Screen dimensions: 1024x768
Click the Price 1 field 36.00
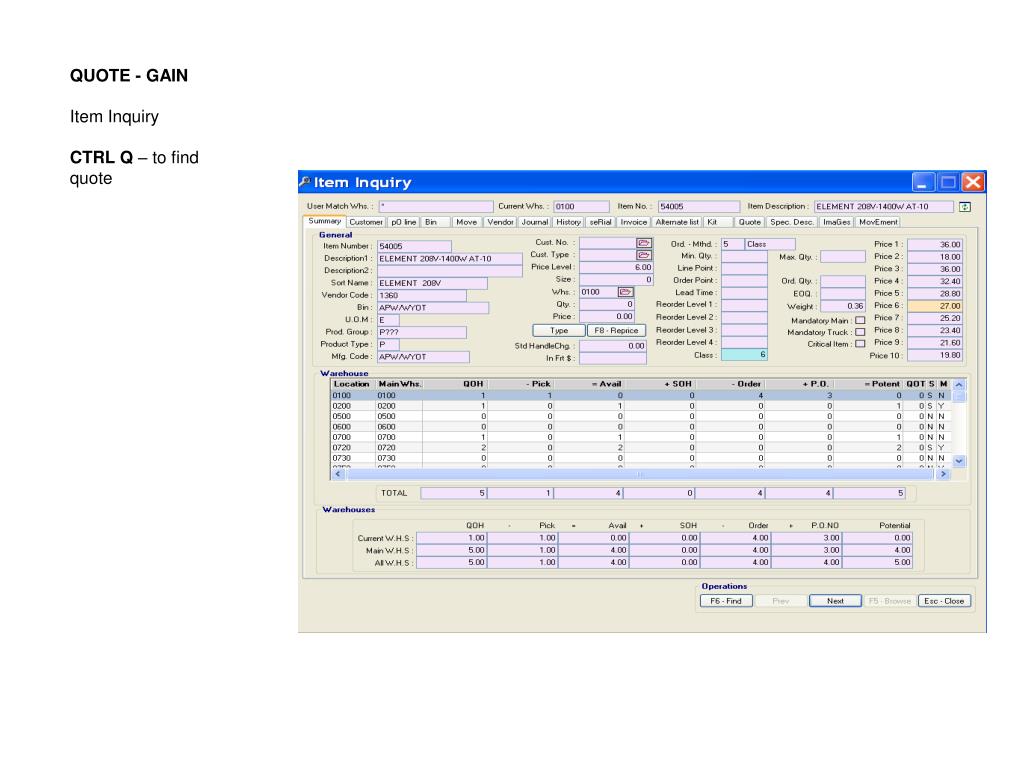coord(935,244)
